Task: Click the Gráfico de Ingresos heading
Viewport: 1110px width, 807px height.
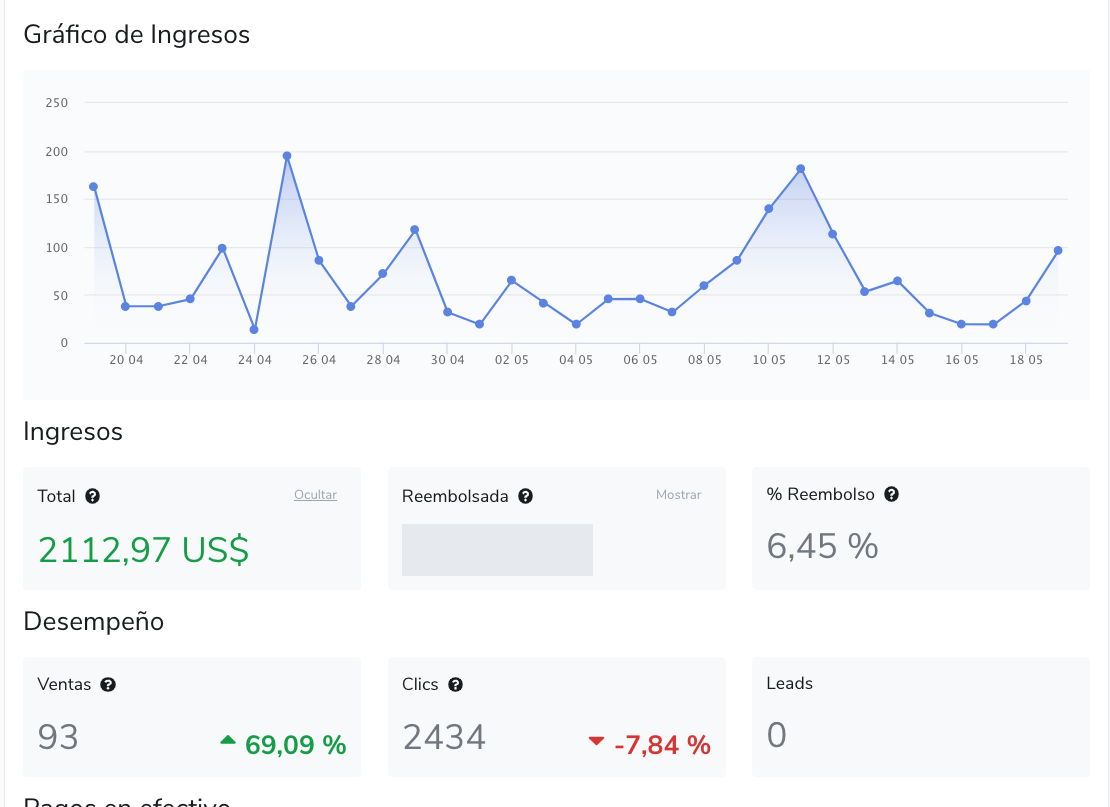Action: [137, 35]
